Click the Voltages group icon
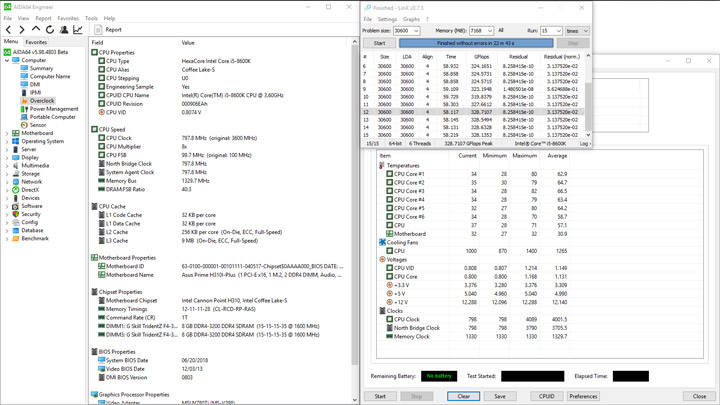The image size is (720, 405). click(382, 259)
